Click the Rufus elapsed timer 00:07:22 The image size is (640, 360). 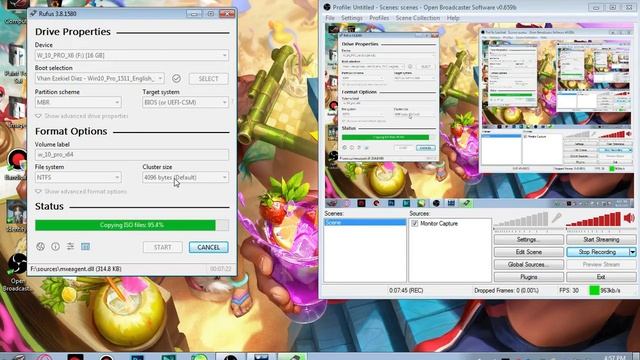(x=220, y=269)
